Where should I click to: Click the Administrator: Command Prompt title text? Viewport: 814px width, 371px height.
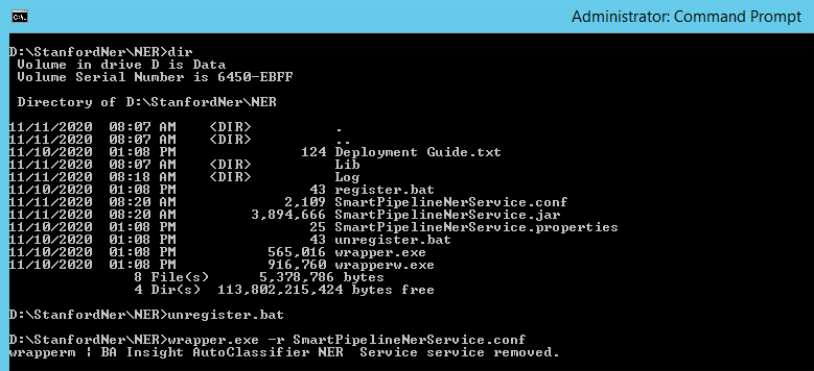click(x=686, y=17)
